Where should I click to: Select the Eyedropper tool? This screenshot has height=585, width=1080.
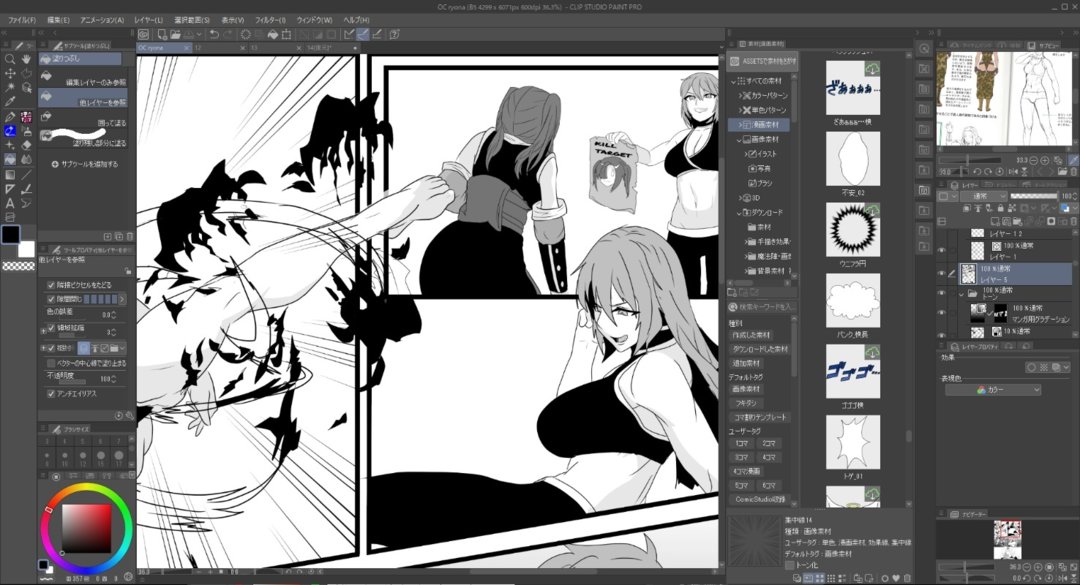coord(10,103)
